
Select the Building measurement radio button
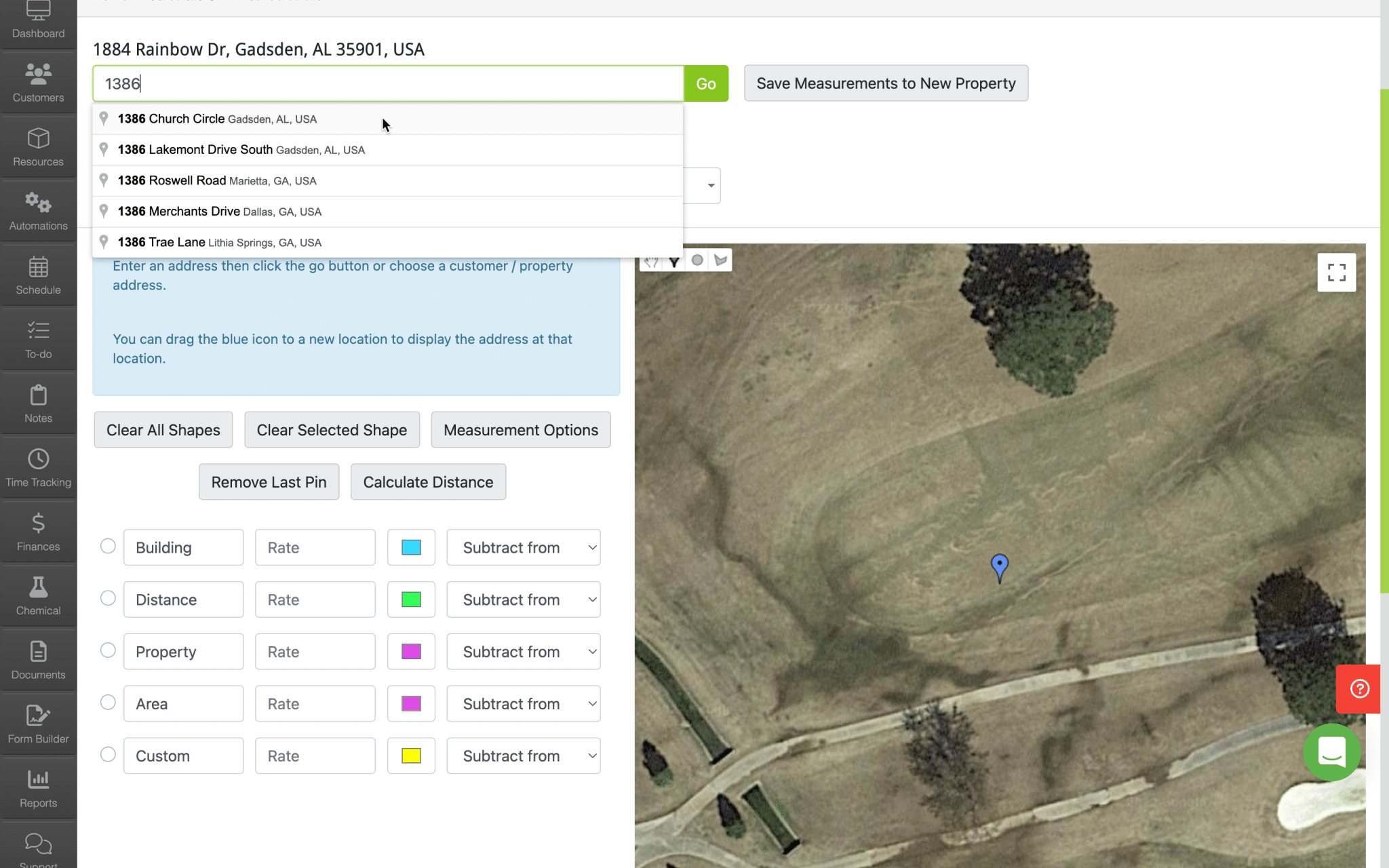click(x=107, y=546)
